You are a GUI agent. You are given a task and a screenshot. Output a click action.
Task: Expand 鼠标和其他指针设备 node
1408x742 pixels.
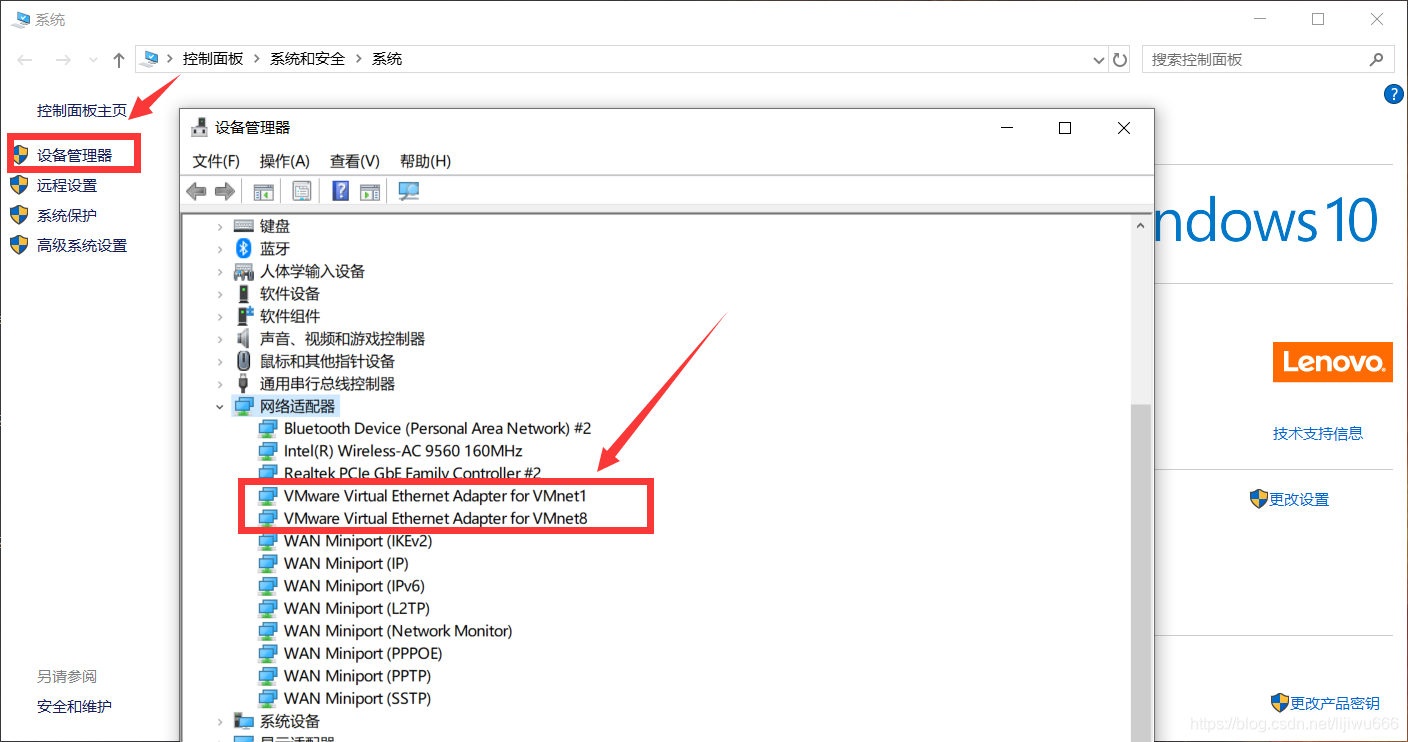pos(220,362)
